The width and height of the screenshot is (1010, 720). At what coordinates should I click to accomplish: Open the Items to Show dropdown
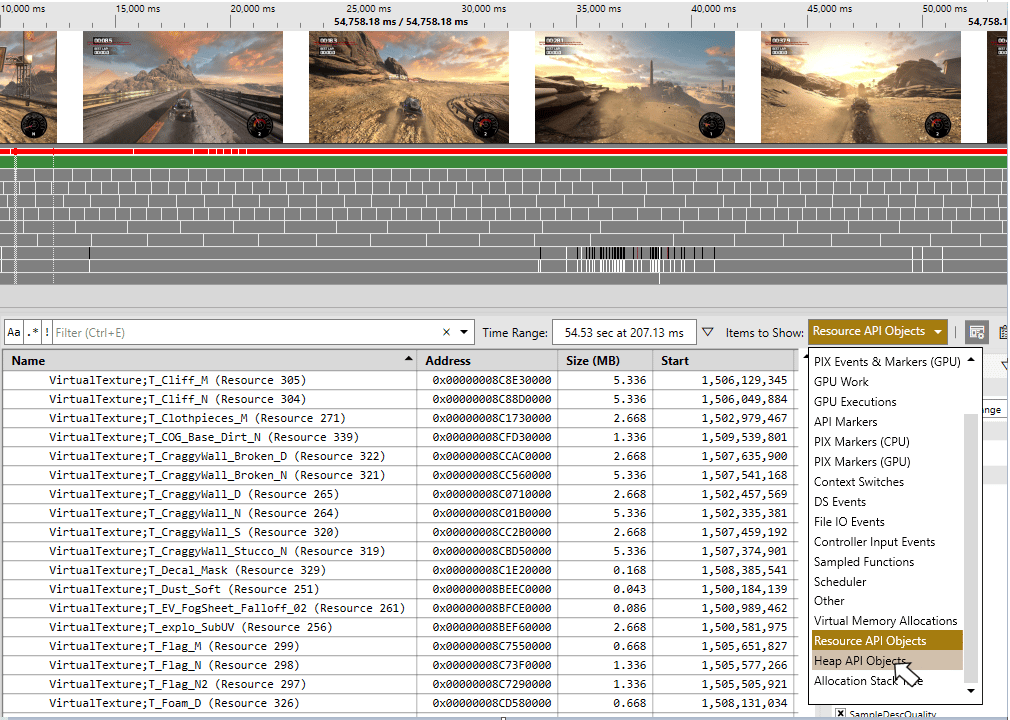point(877,332)
